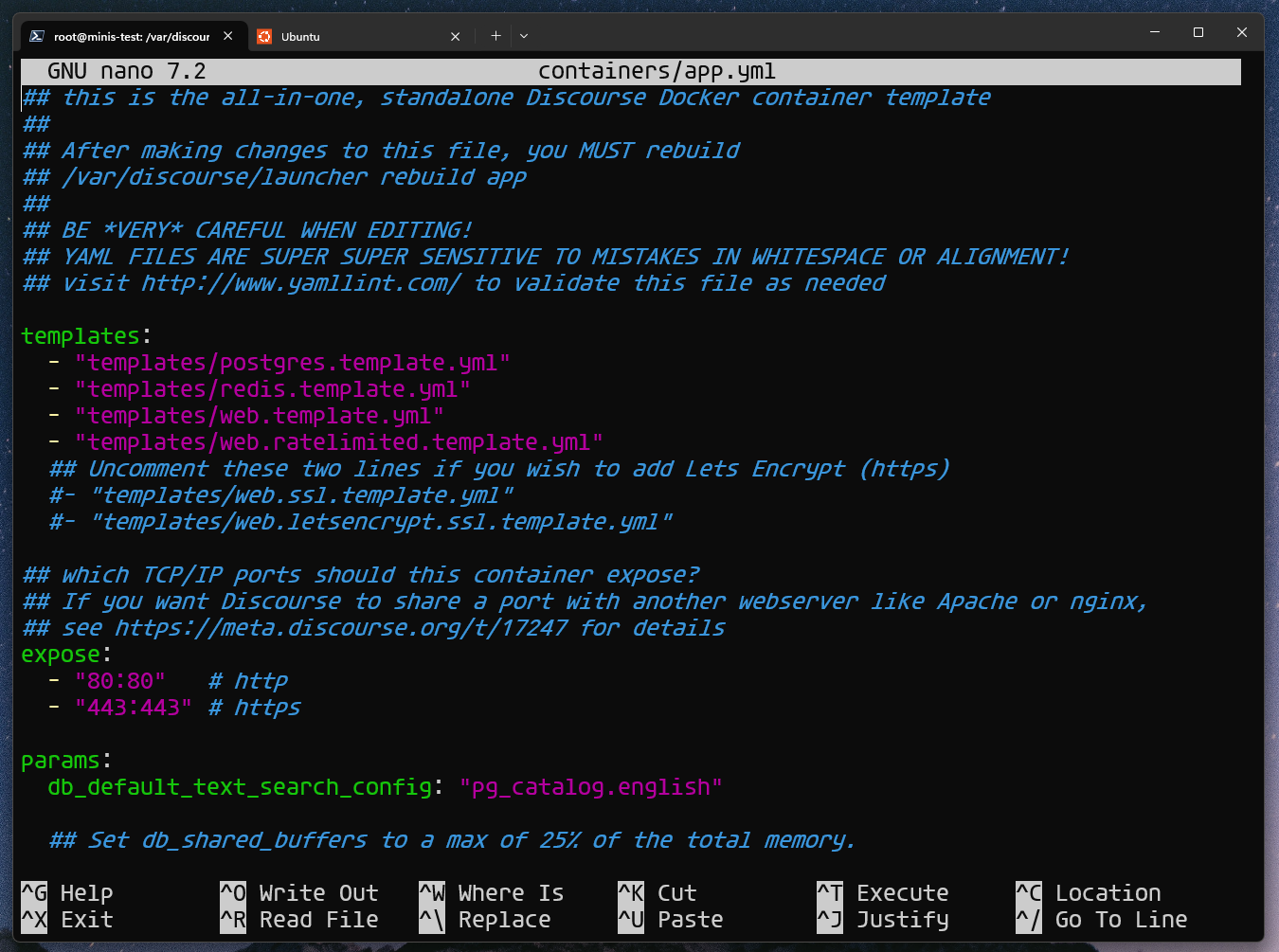1279x952 pixels.
Task: Click the ^G Help shortcut
Action: (x=67, y=893)
